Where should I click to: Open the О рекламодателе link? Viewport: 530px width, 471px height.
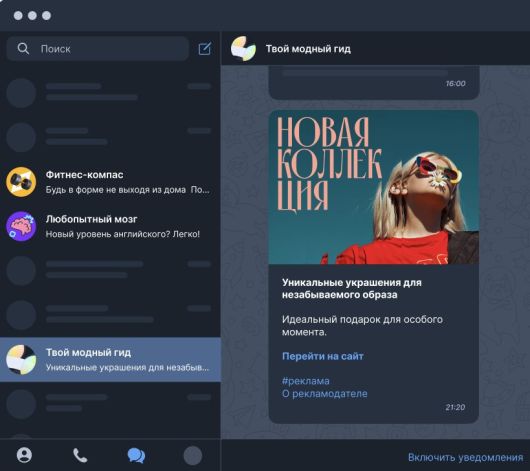[324, 394]
